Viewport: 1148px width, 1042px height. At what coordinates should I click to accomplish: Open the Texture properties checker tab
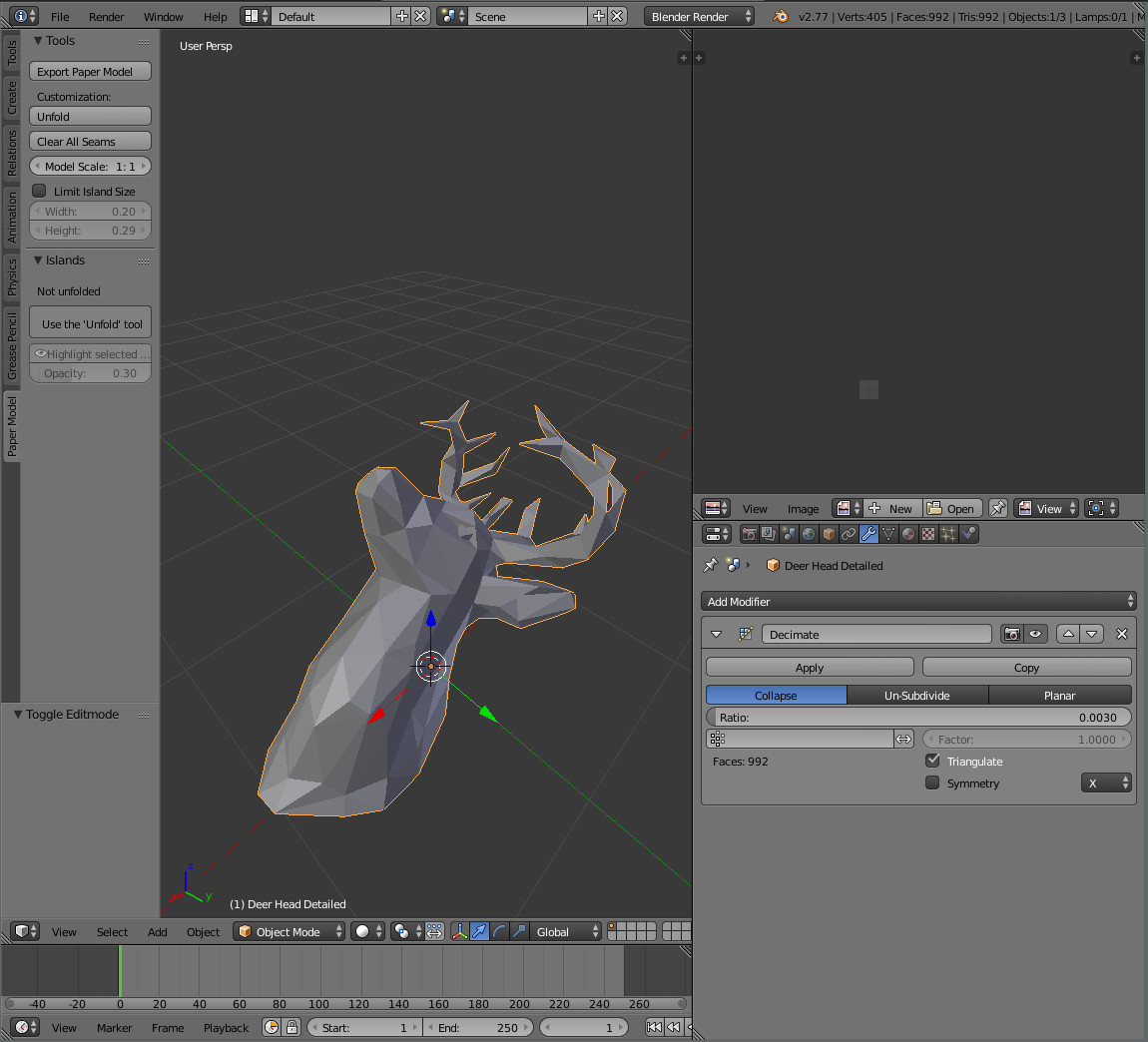(927, 534)
